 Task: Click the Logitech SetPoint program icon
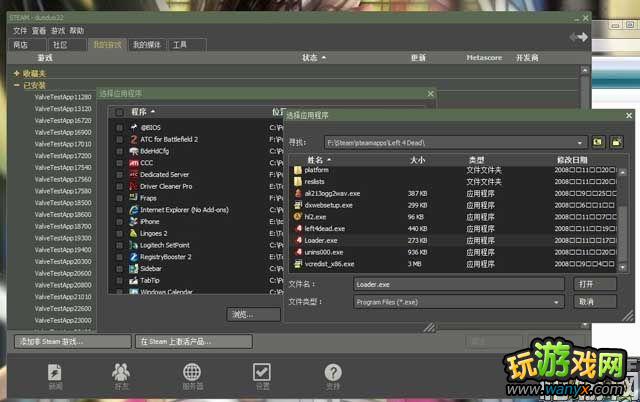133,245
